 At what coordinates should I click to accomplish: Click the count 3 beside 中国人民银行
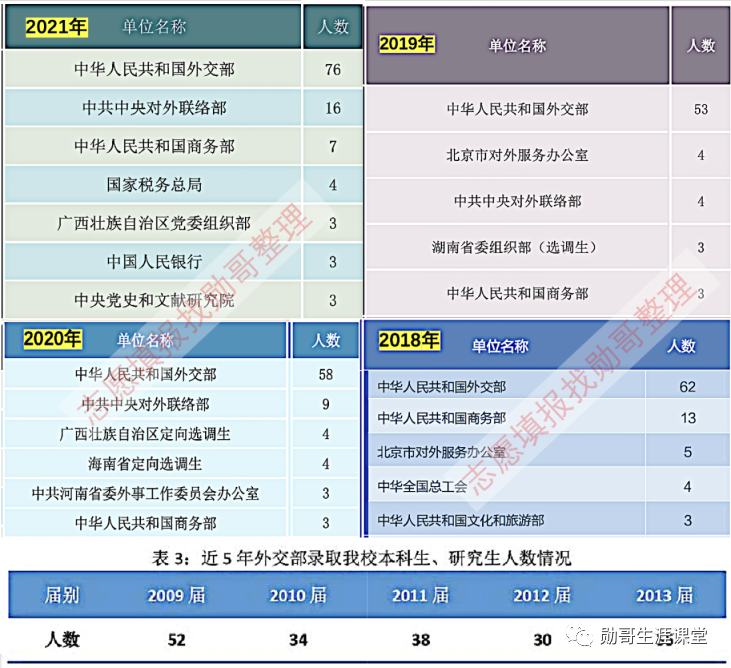(x=333, y=262)
